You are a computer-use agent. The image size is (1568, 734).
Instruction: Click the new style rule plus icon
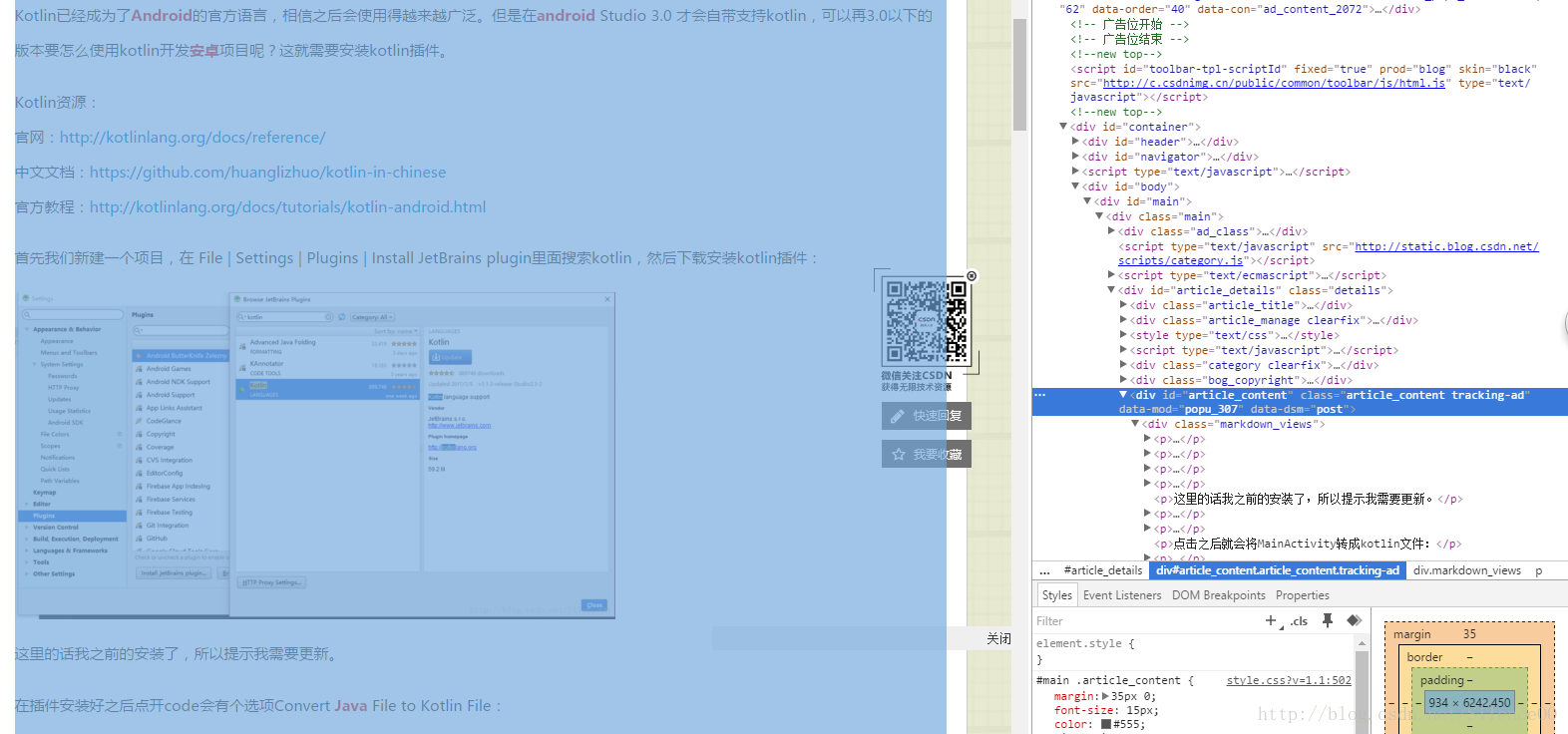(x=1271, y=620)
